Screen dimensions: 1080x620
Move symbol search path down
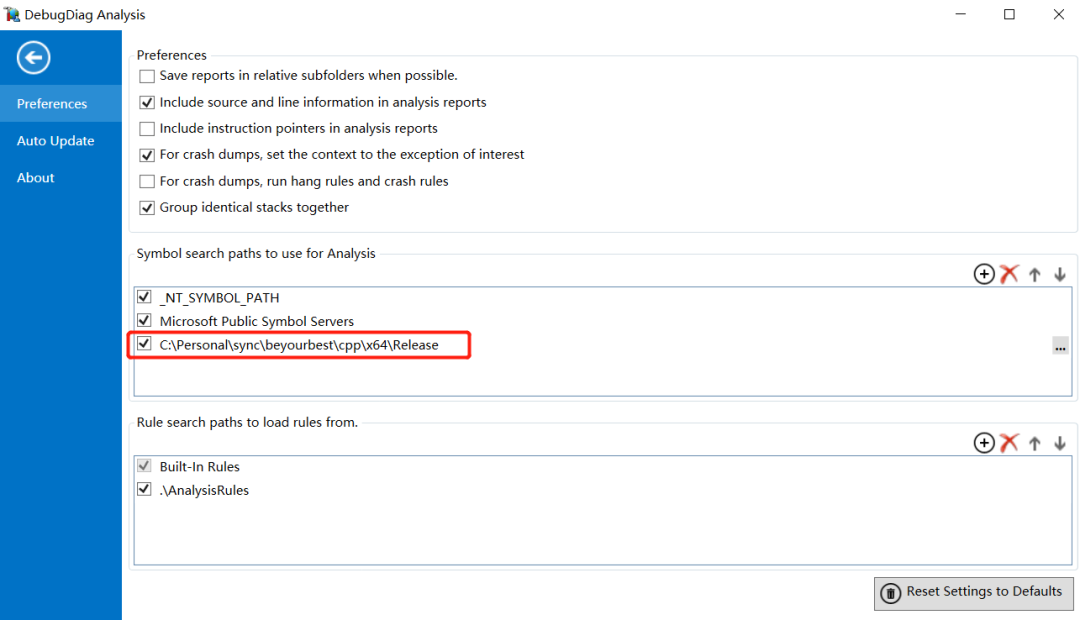click(1060, 274)
